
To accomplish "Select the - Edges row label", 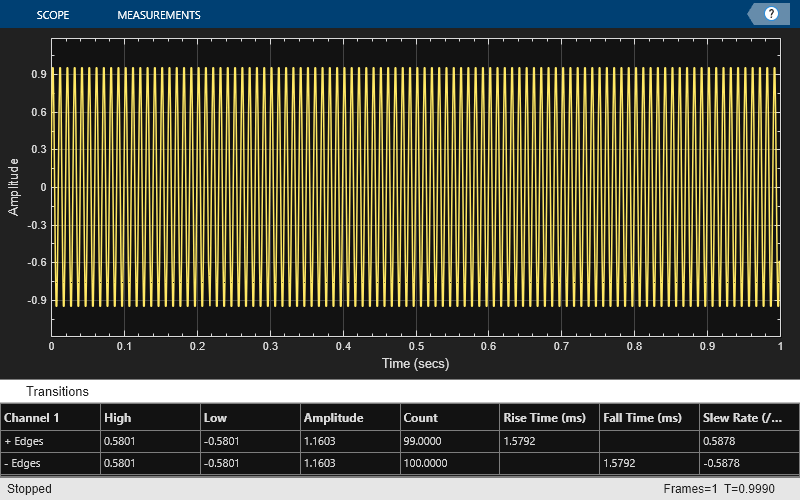I will 22,463.
